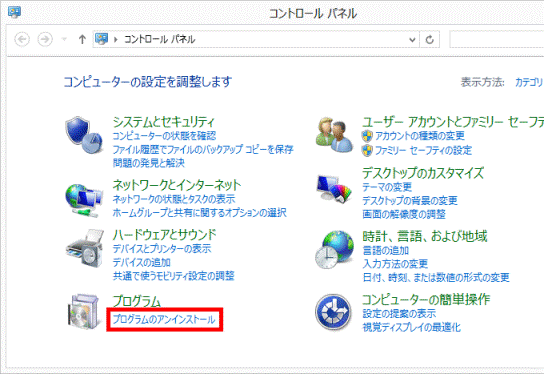Click the Desktop Customization monitor icon
The image size is (544, 374).
tap(334, 189)
